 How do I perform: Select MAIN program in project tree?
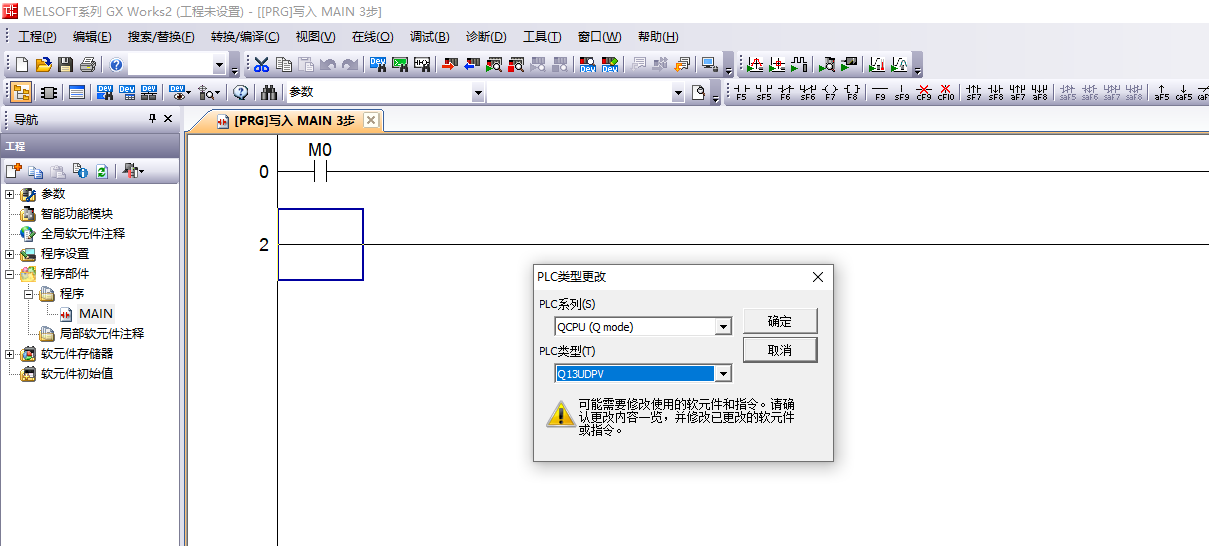(x=96, y=314)
